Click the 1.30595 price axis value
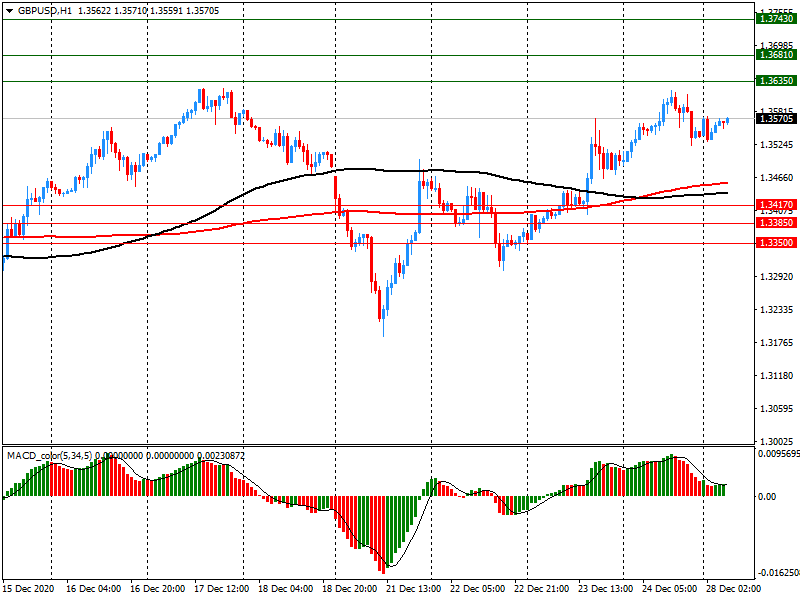 [777, 409]
